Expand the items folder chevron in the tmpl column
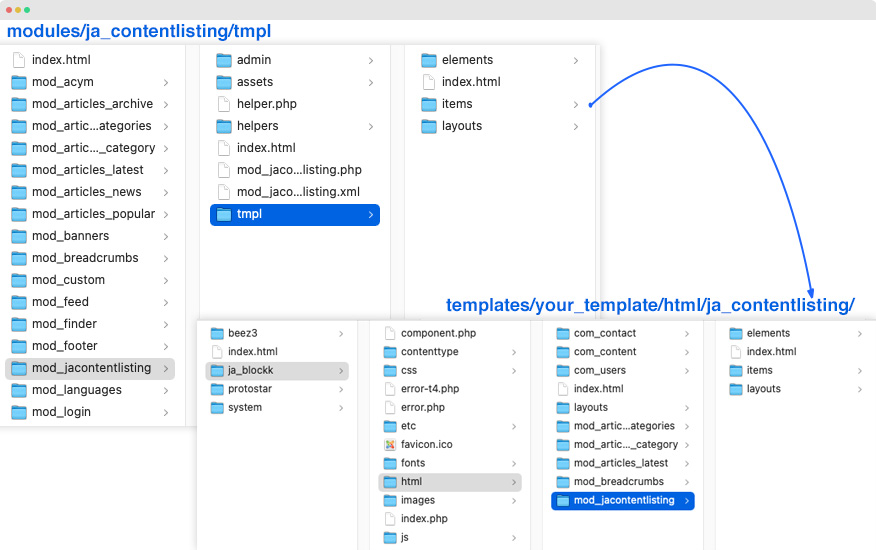This screenshot has width=876, height=550. tap(575, 105)
